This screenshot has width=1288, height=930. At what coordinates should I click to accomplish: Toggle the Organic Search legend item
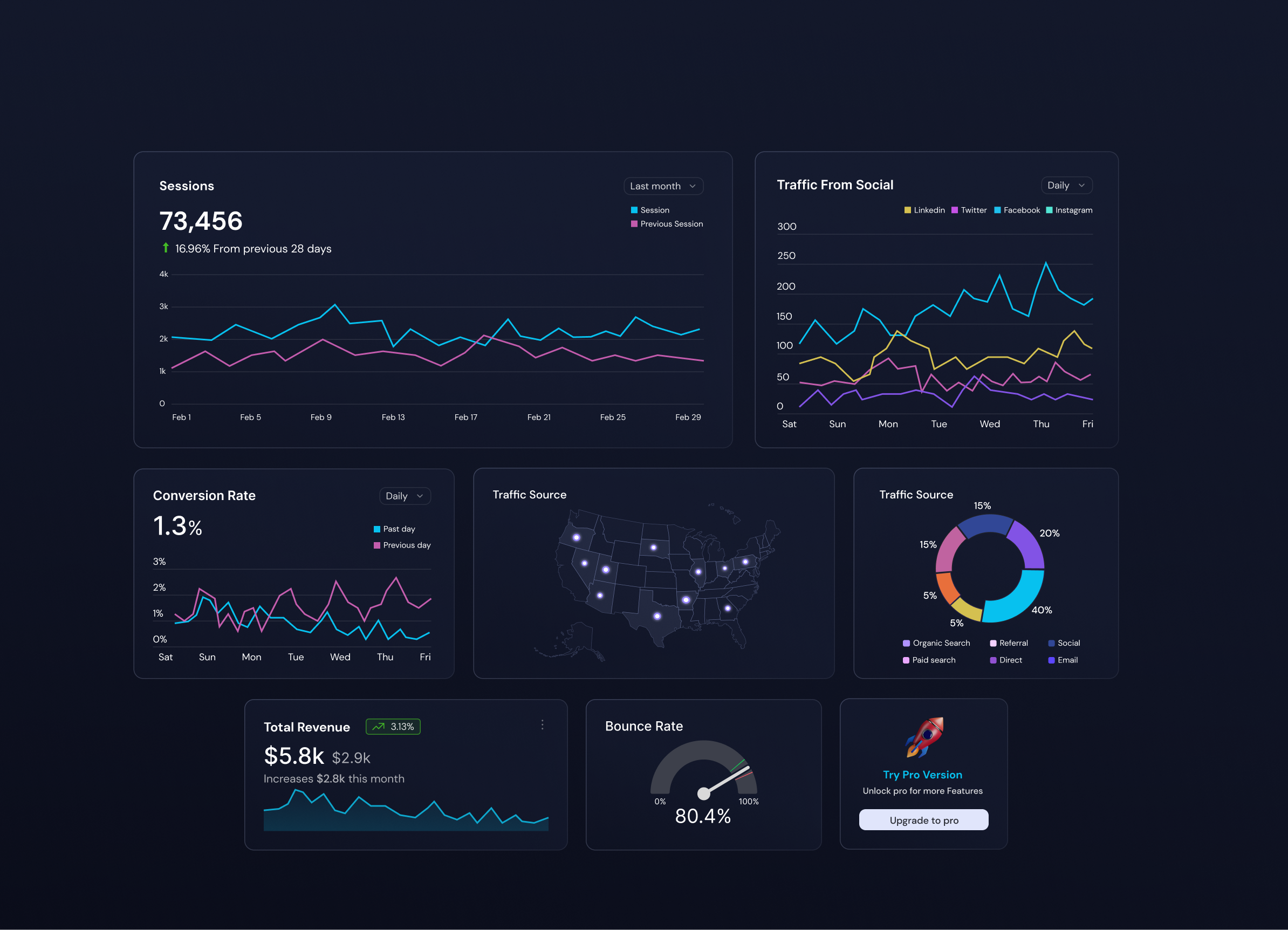(936, 643)
